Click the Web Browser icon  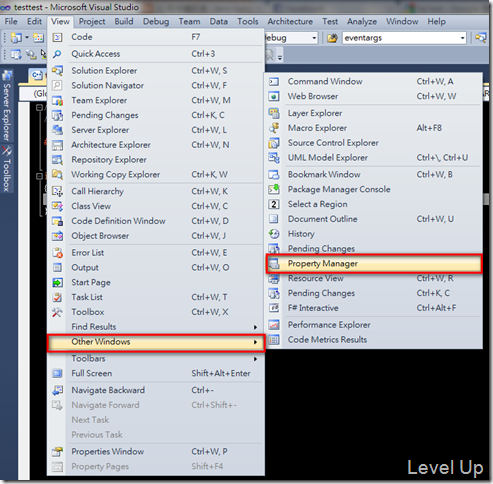(x=274, y=96)
